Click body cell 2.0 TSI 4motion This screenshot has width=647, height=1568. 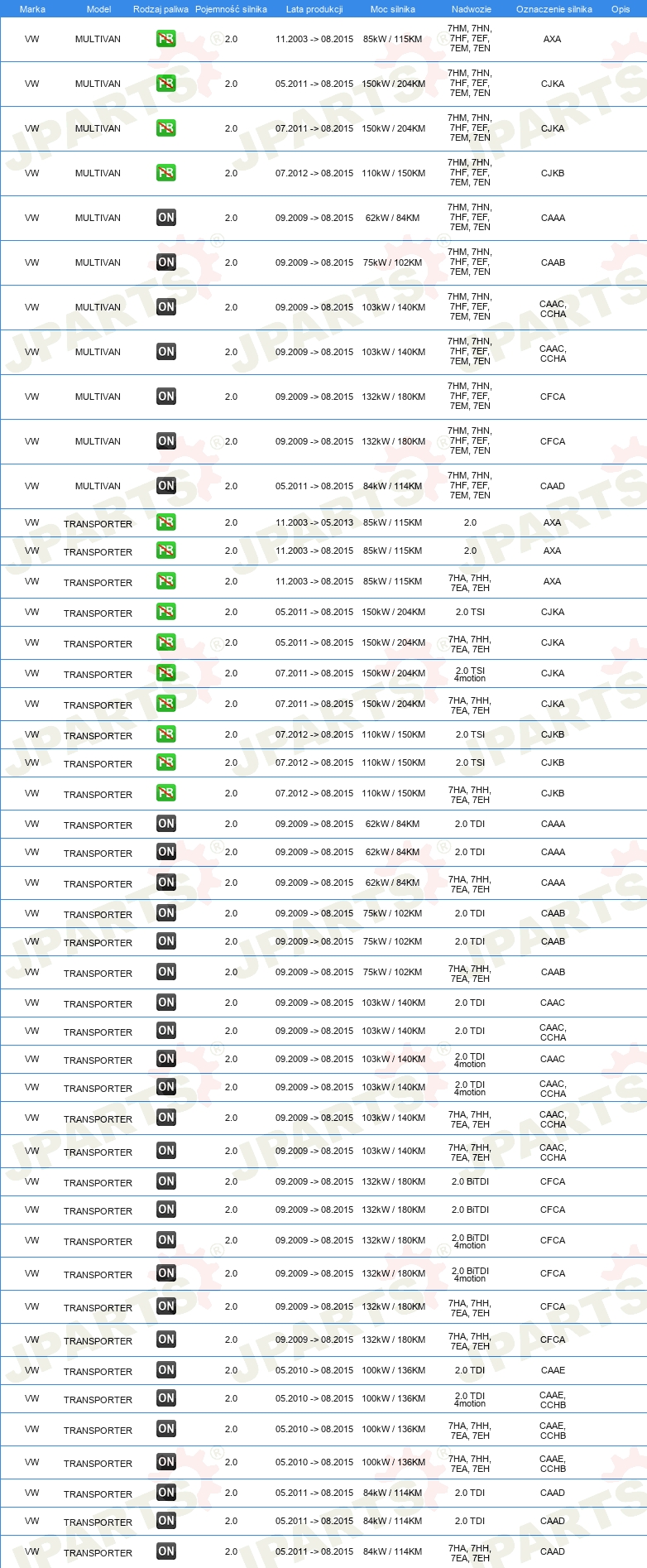pyautogui.click(x=470, y=674)
